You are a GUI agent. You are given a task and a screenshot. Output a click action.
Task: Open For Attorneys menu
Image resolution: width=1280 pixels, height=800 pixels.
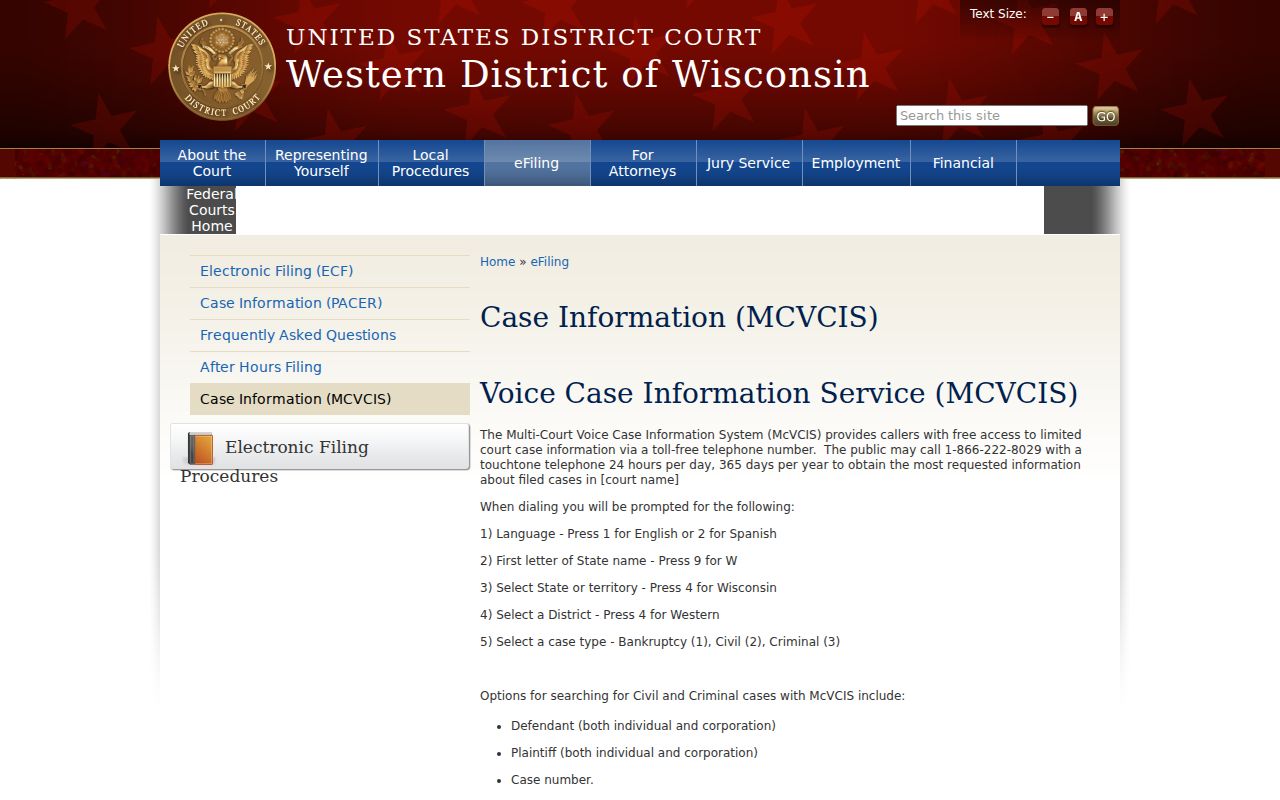pos(643,163)
